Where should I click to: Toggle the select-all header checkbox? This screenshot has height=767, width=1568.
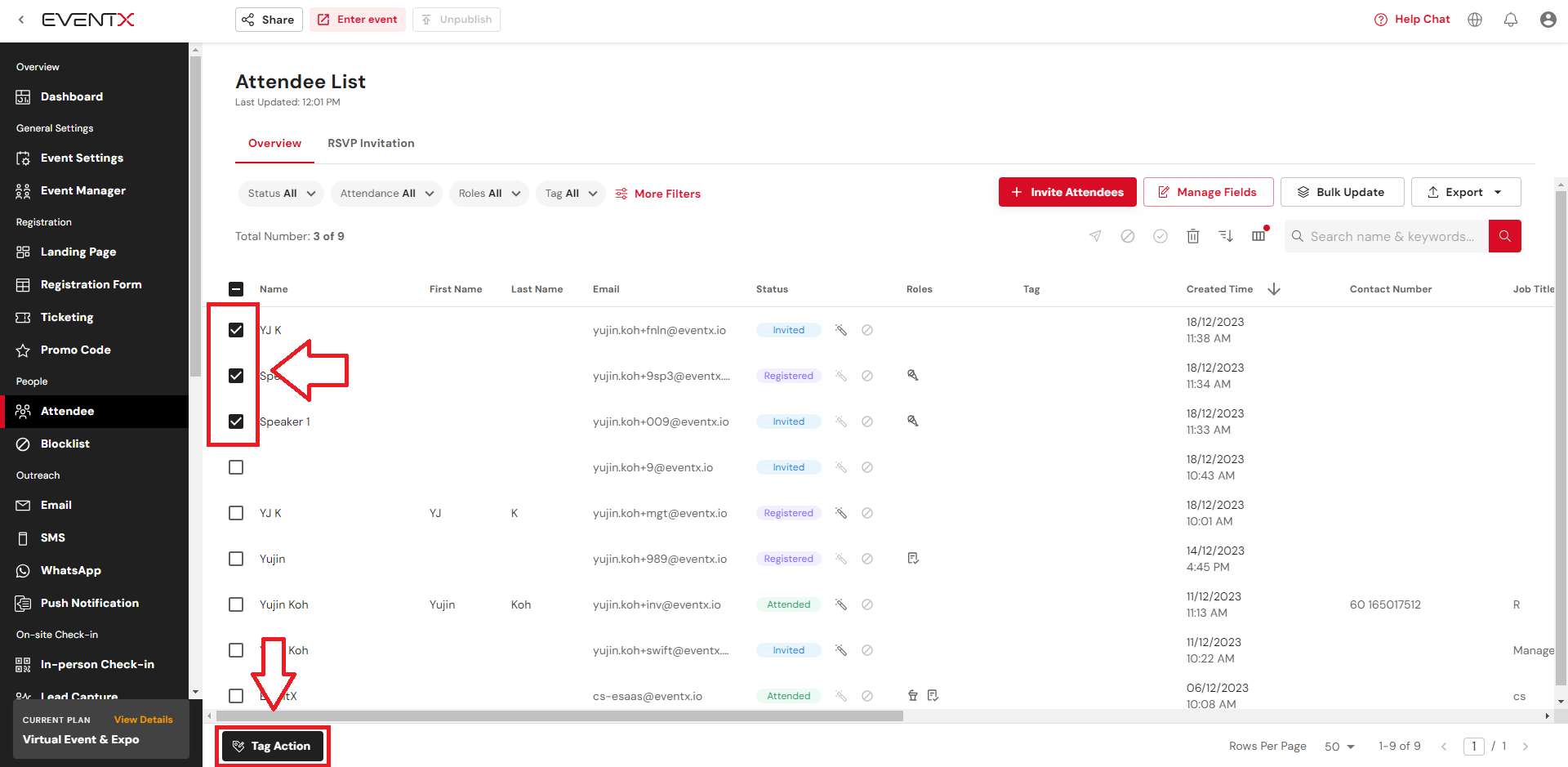tap(236, 289)
